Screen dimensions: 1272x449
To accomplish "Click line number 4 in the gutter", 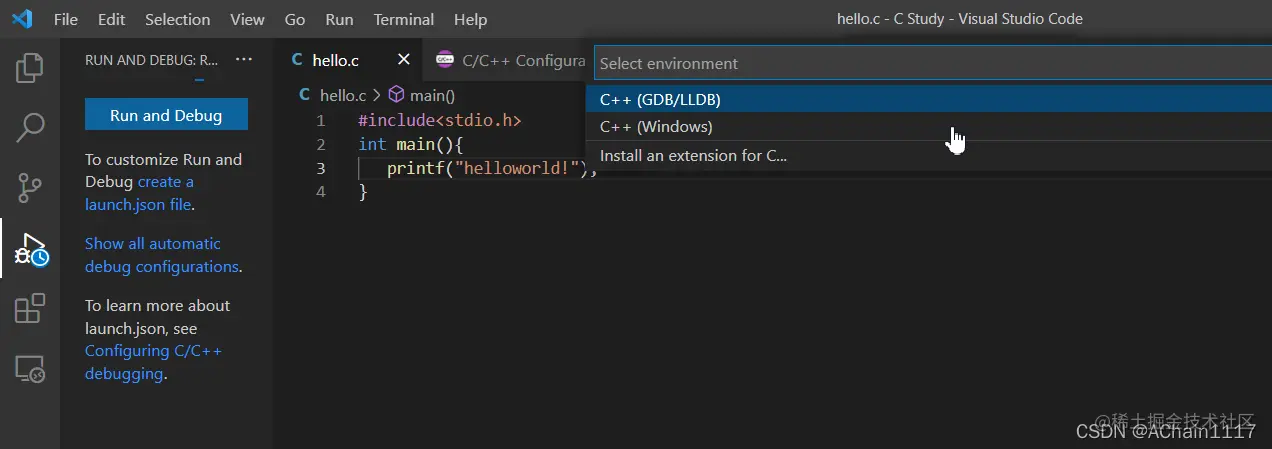I will click(320, 192).
